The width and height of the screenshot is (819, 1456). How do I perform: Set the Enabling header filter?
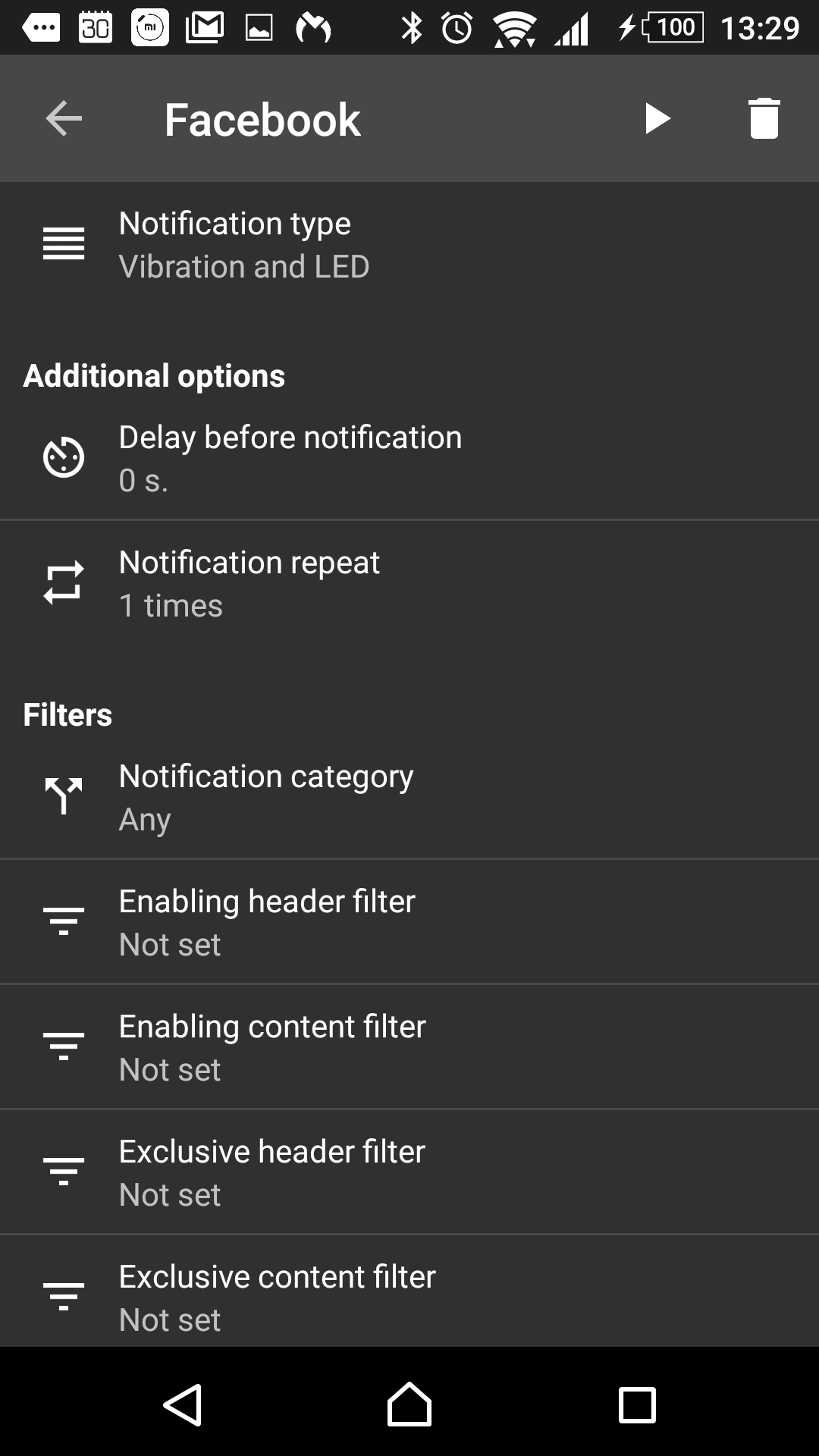pos(409,921)
